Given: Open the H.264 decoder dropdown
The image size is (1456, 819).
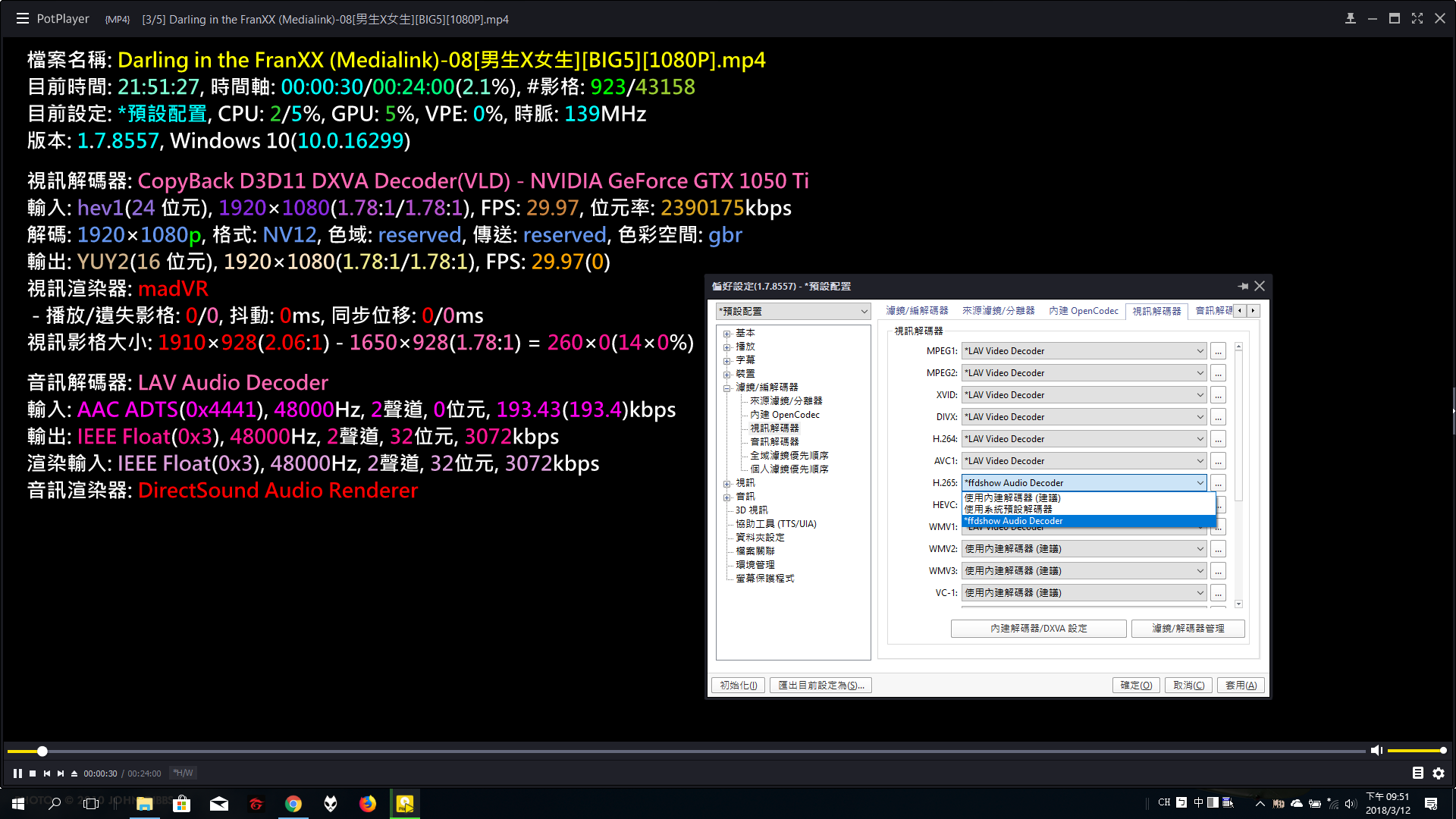Looking at the screenshot, I should coord(1084,439).
